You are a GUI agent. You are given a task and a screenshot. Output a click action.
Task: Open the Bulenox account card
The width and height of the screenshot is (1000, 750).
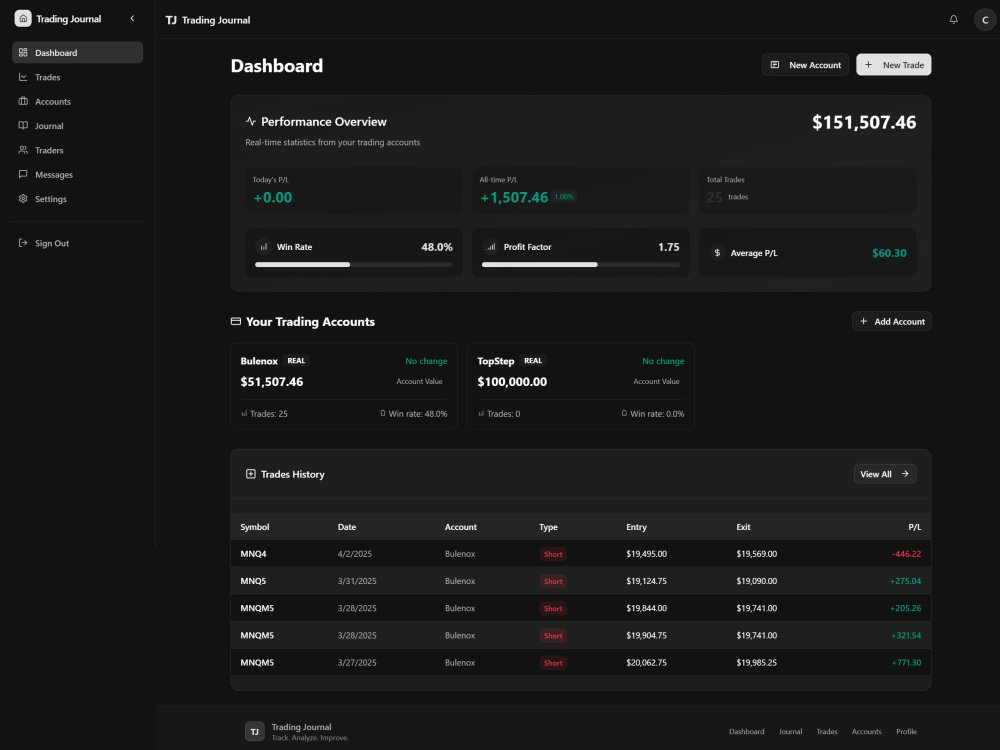(344, 386)
